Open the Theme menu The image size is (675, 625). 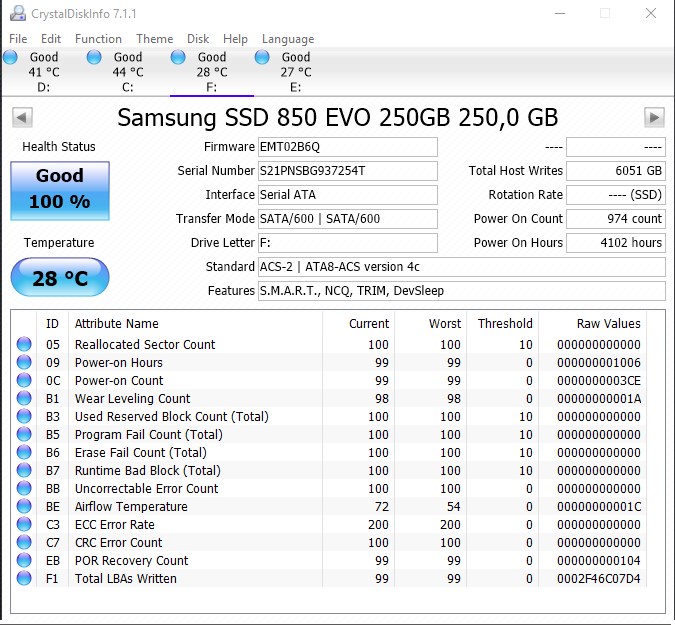155,39
